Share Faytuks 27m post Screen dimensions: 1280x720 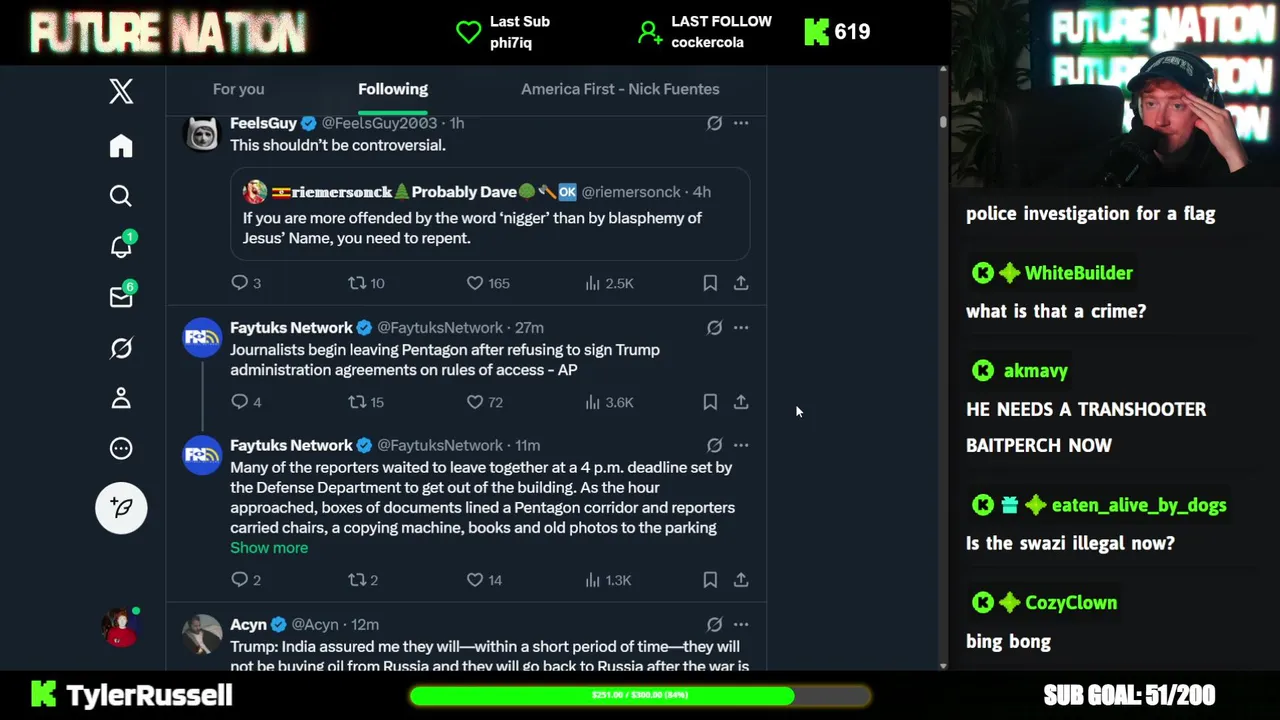coord(741,402)
